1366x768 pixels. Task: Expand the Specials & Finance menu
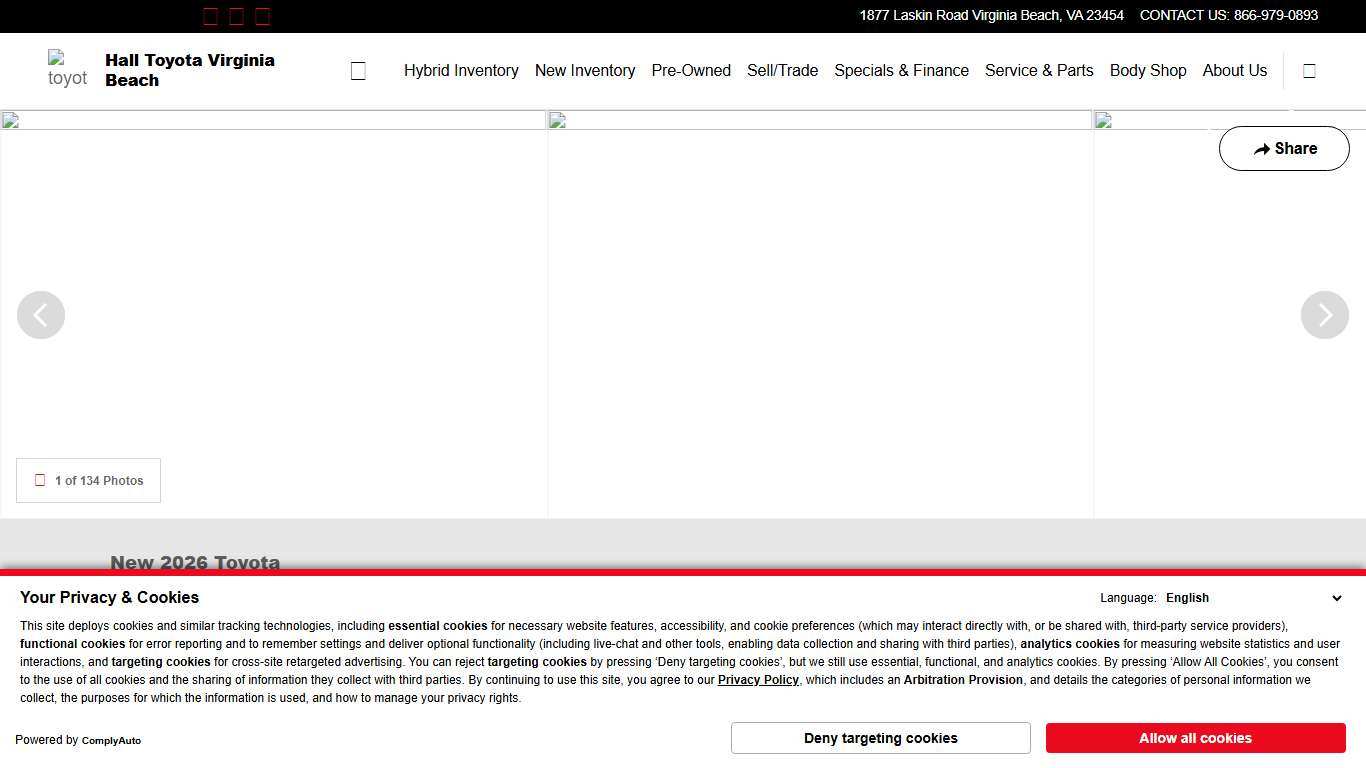click(901, 71)
